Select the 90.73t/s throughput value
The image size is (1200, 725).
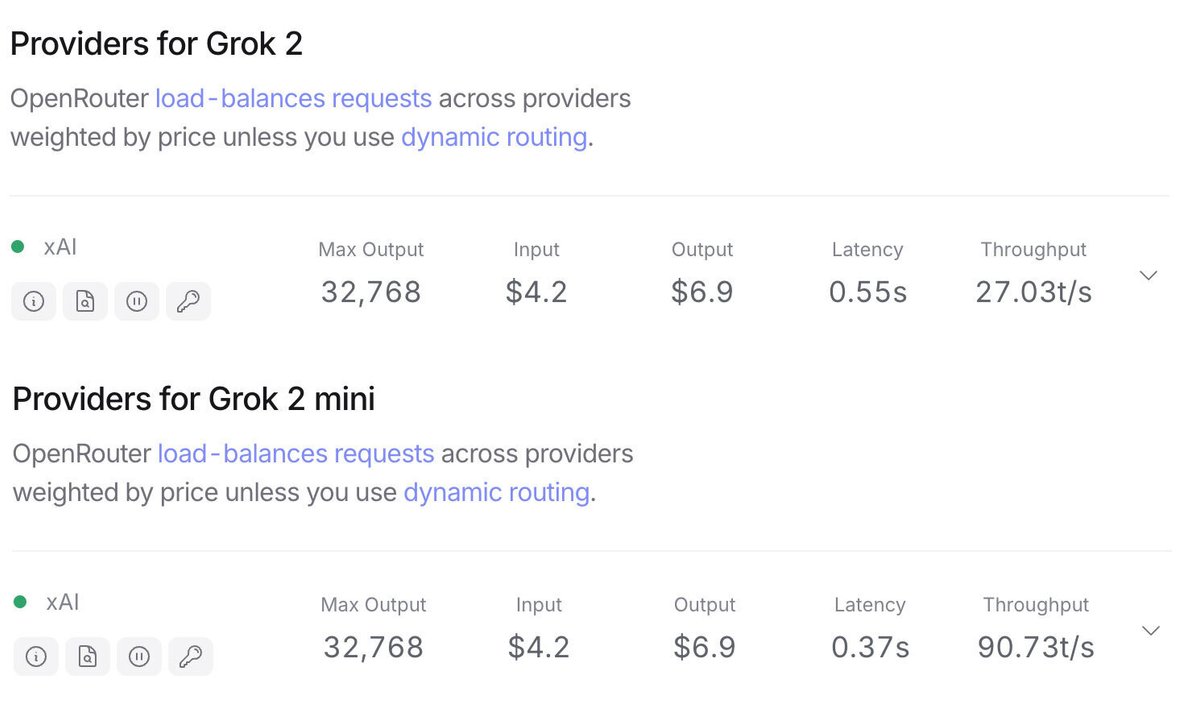point(1036,647)
